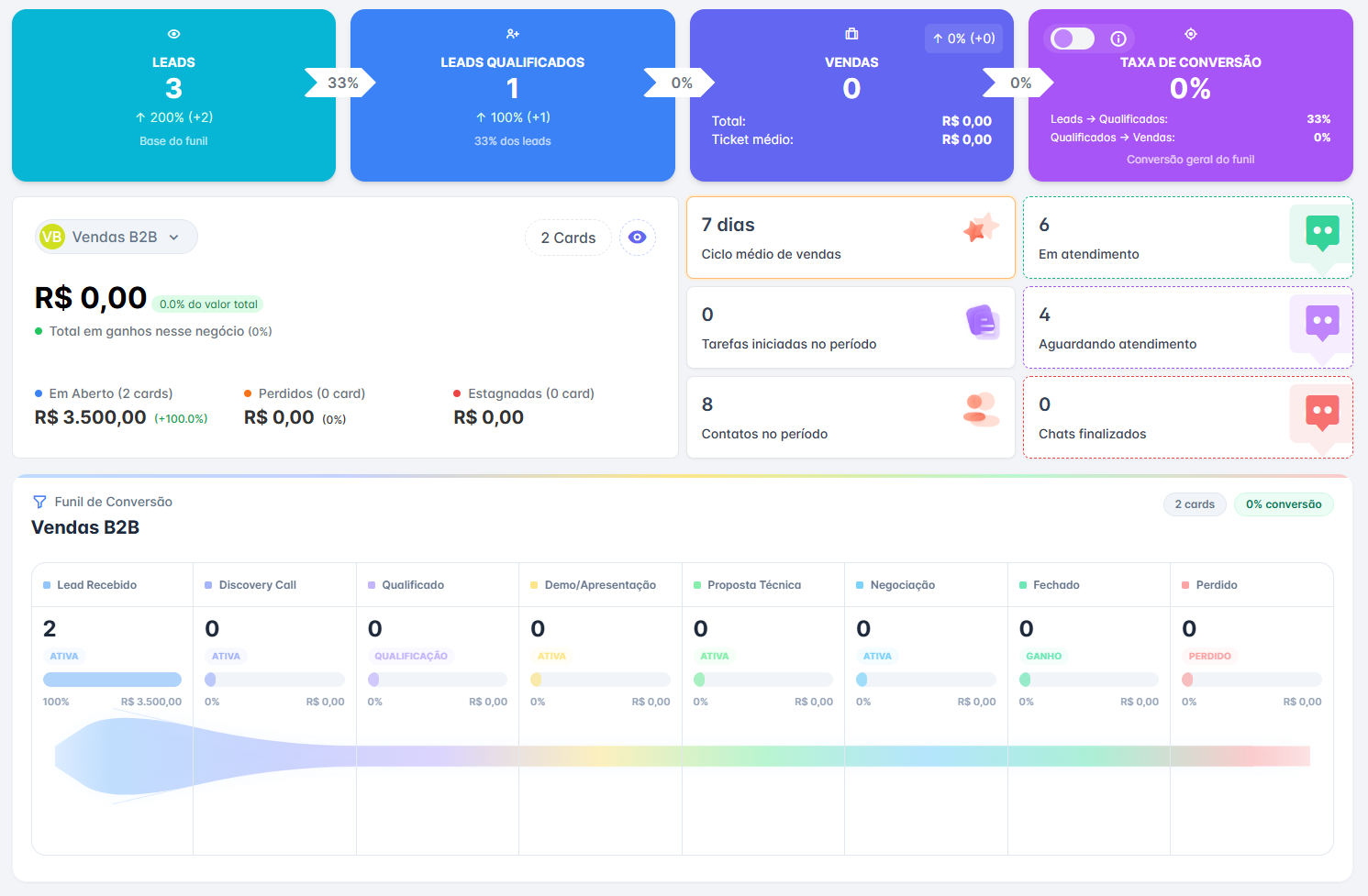This screenshot has height=896, width=1368.
Task: Open the Chats finalizados card
Action: (1188, 417)
